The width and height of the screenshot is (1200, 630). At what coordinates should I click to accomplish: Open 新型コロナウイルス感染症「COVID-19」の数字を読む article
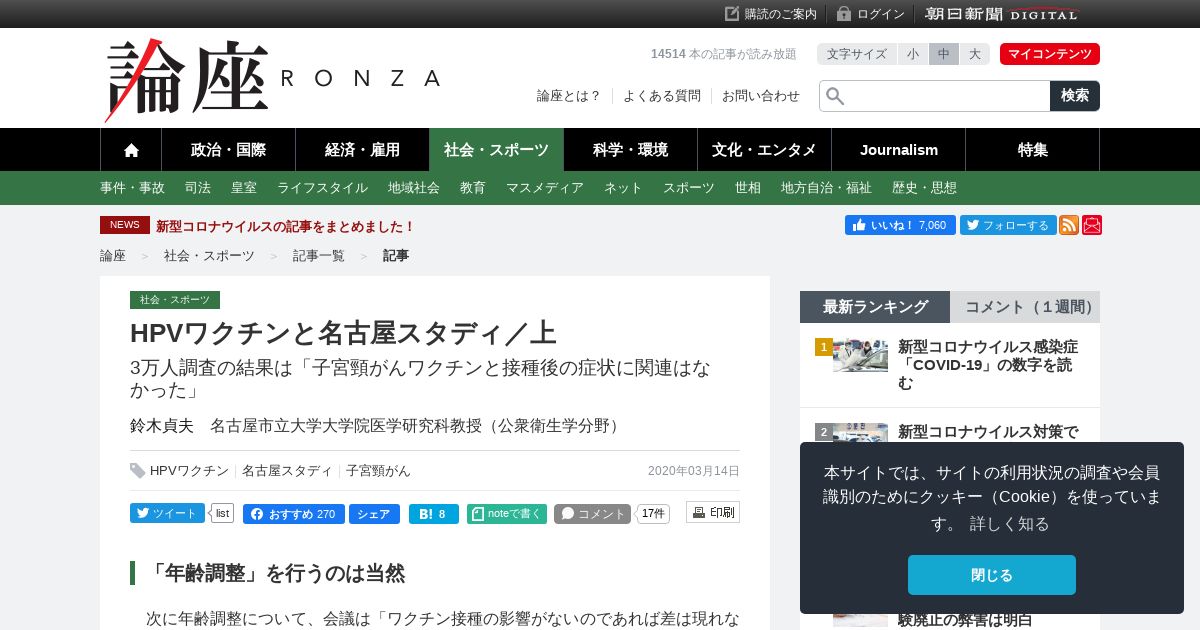(988, 364)
